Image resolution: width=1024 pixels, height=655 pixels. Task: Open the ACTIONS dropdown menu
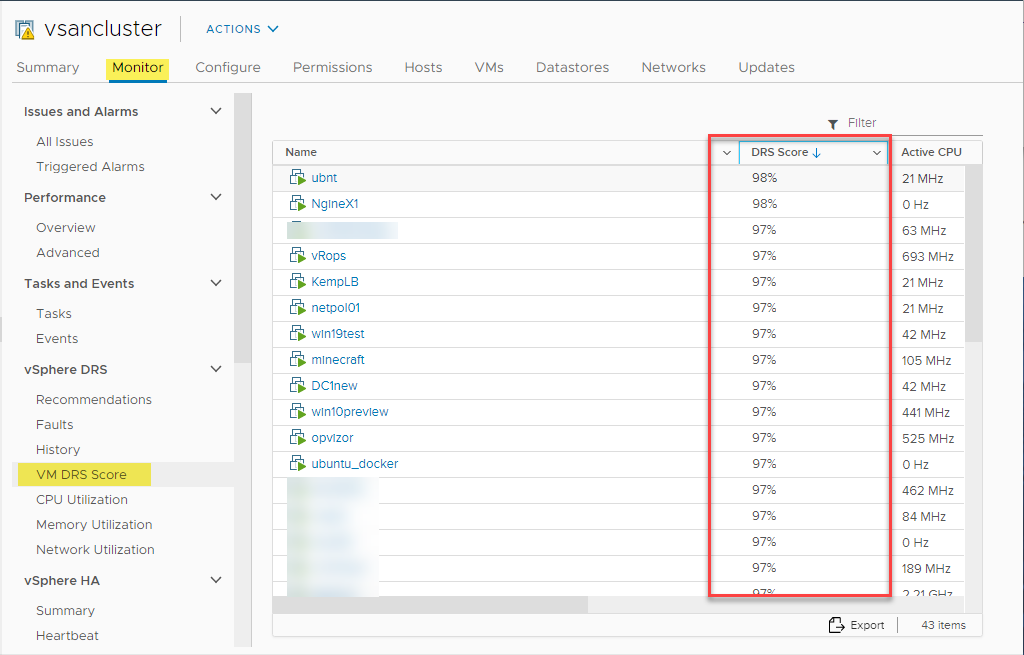click(x=242, y=29)
